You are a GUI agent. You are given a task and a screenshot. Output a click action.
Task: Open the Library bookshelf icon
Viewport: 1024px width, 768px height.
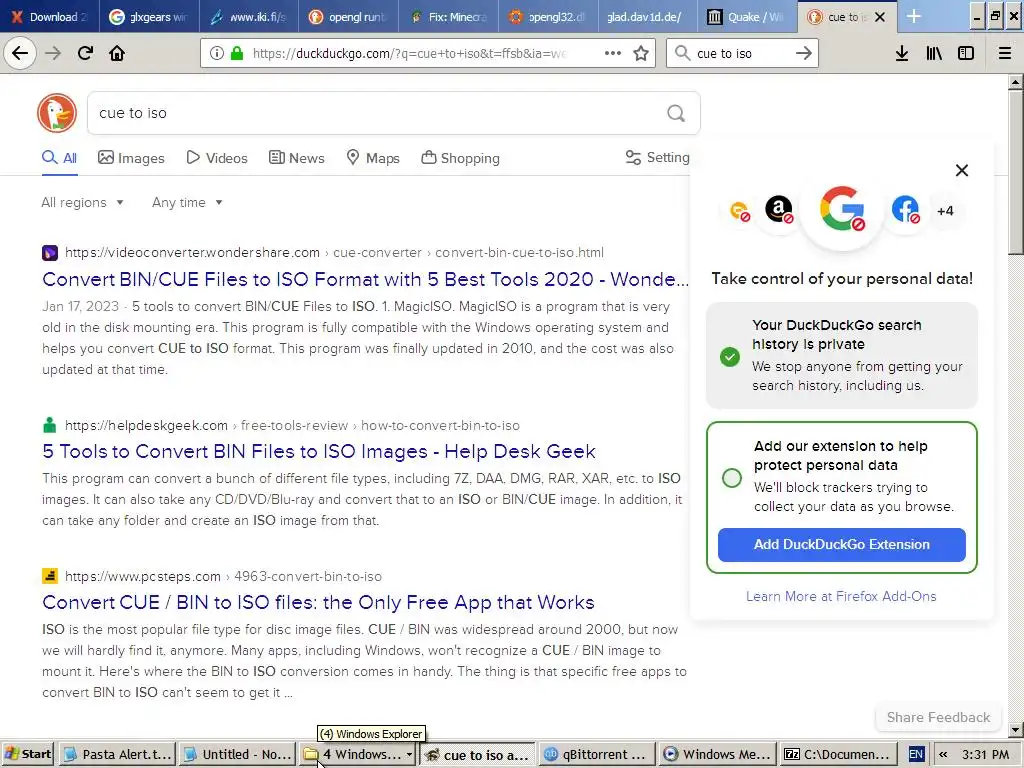pos(934,53)
